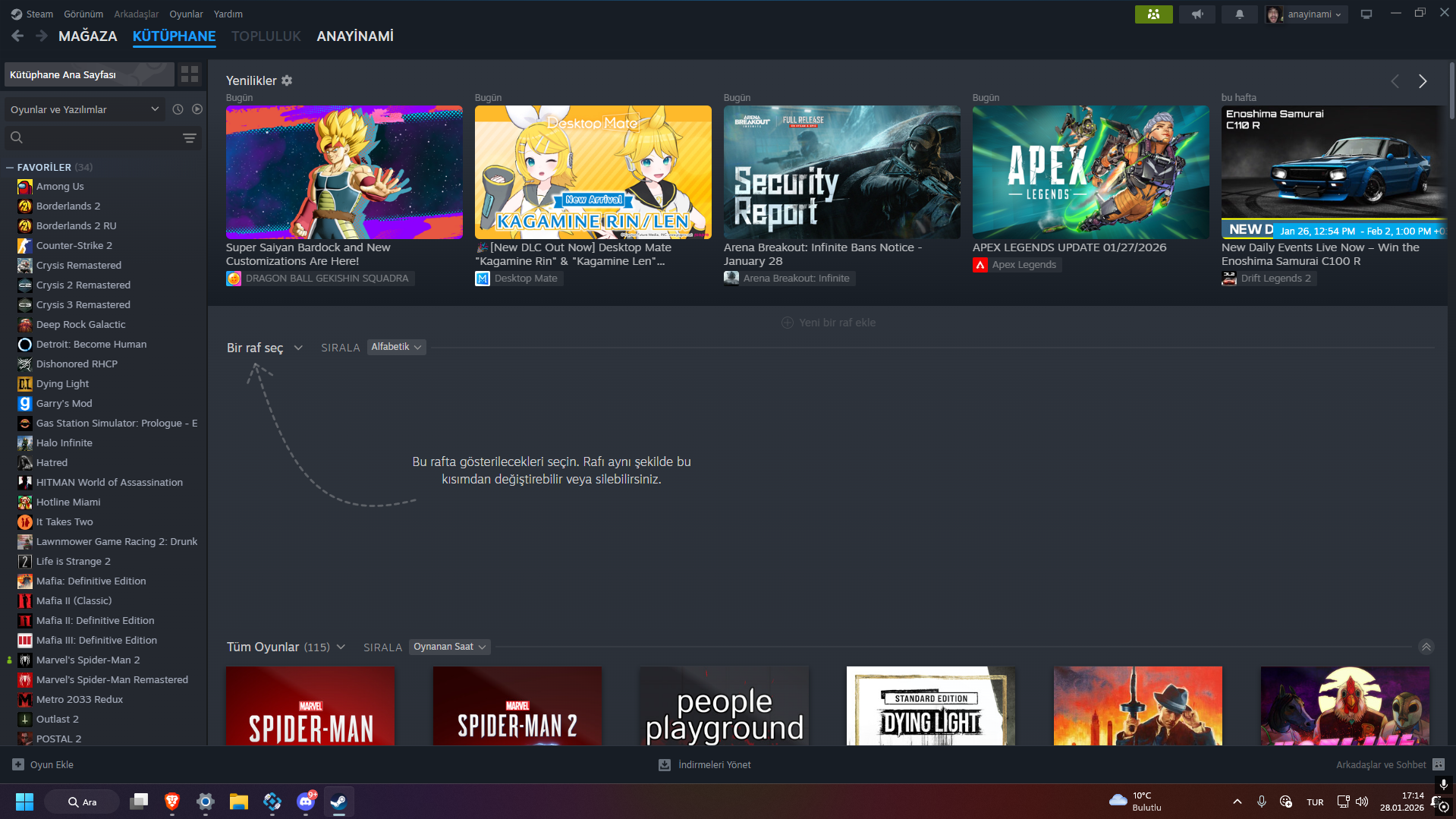Select Marvel's Spider-Man 2 in sidebar
The height and width of the screenshot is (819, 1456).
click(88, 660)
